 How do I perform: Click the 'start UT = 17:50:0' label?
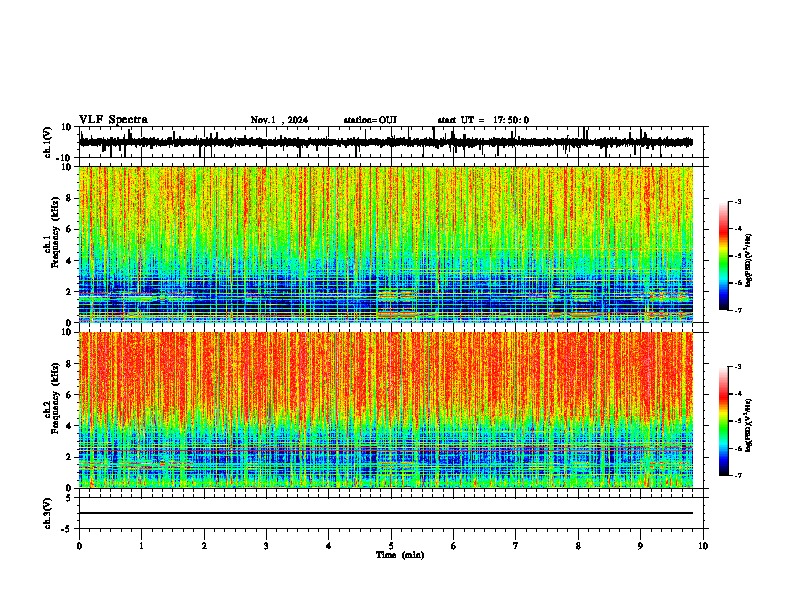483,120
